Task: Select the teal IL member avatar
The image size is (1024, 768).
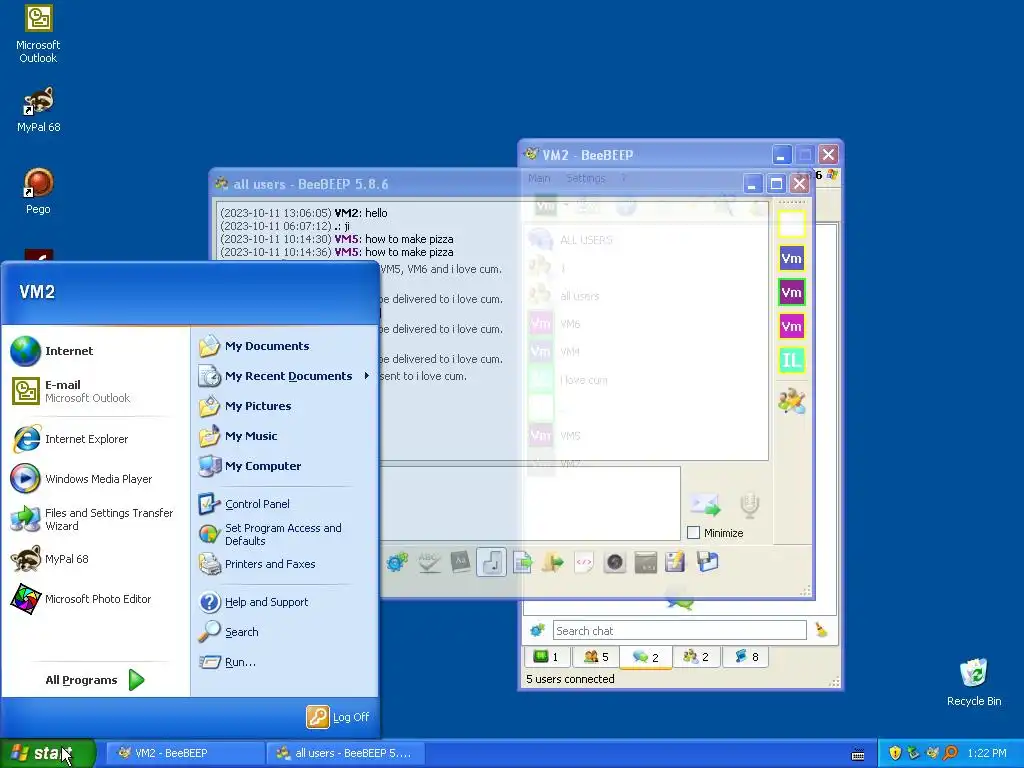Action: [x=792, y=360]
